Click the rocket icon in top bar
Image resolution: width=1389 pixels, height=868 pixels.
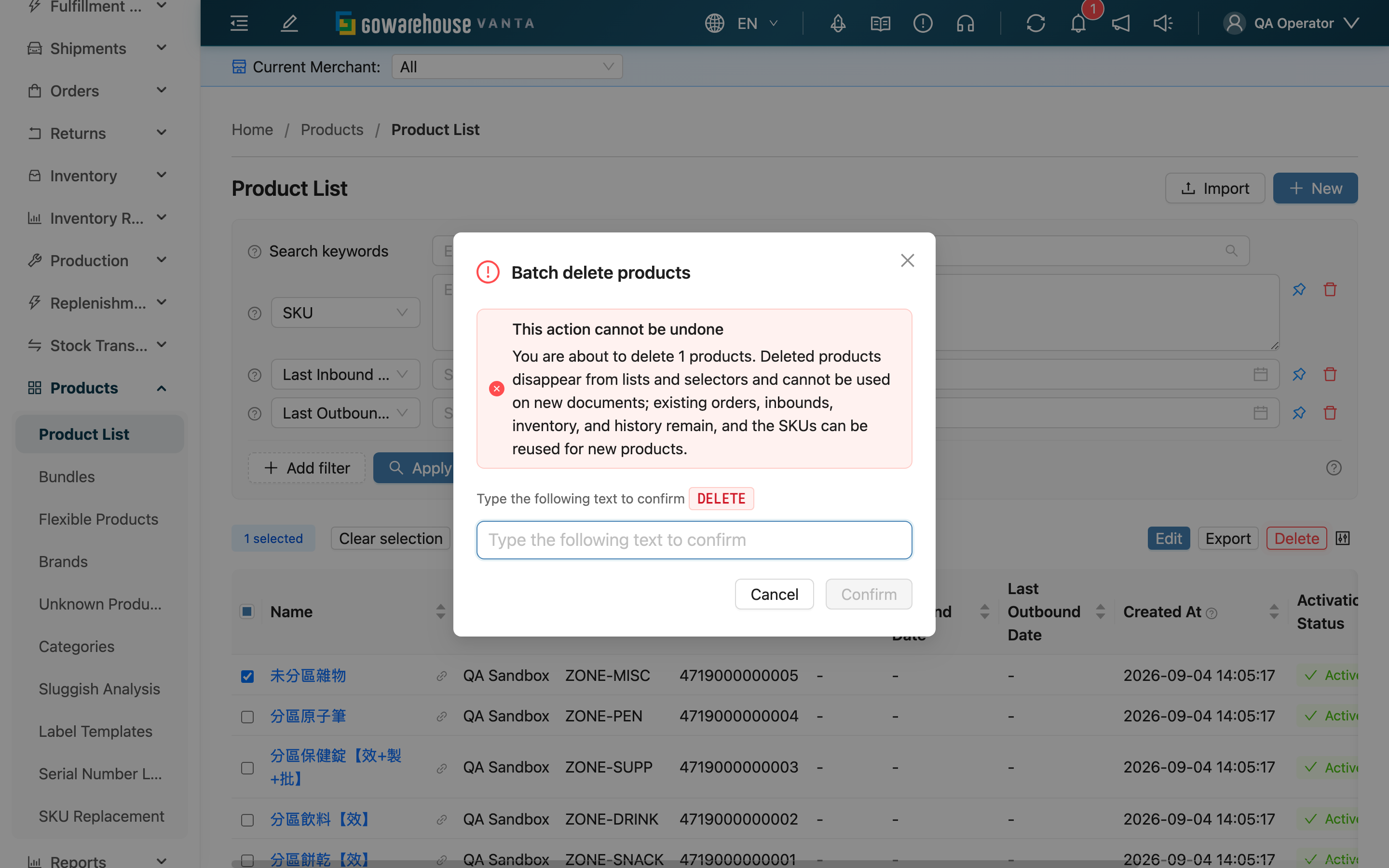(x=838, y=24)
